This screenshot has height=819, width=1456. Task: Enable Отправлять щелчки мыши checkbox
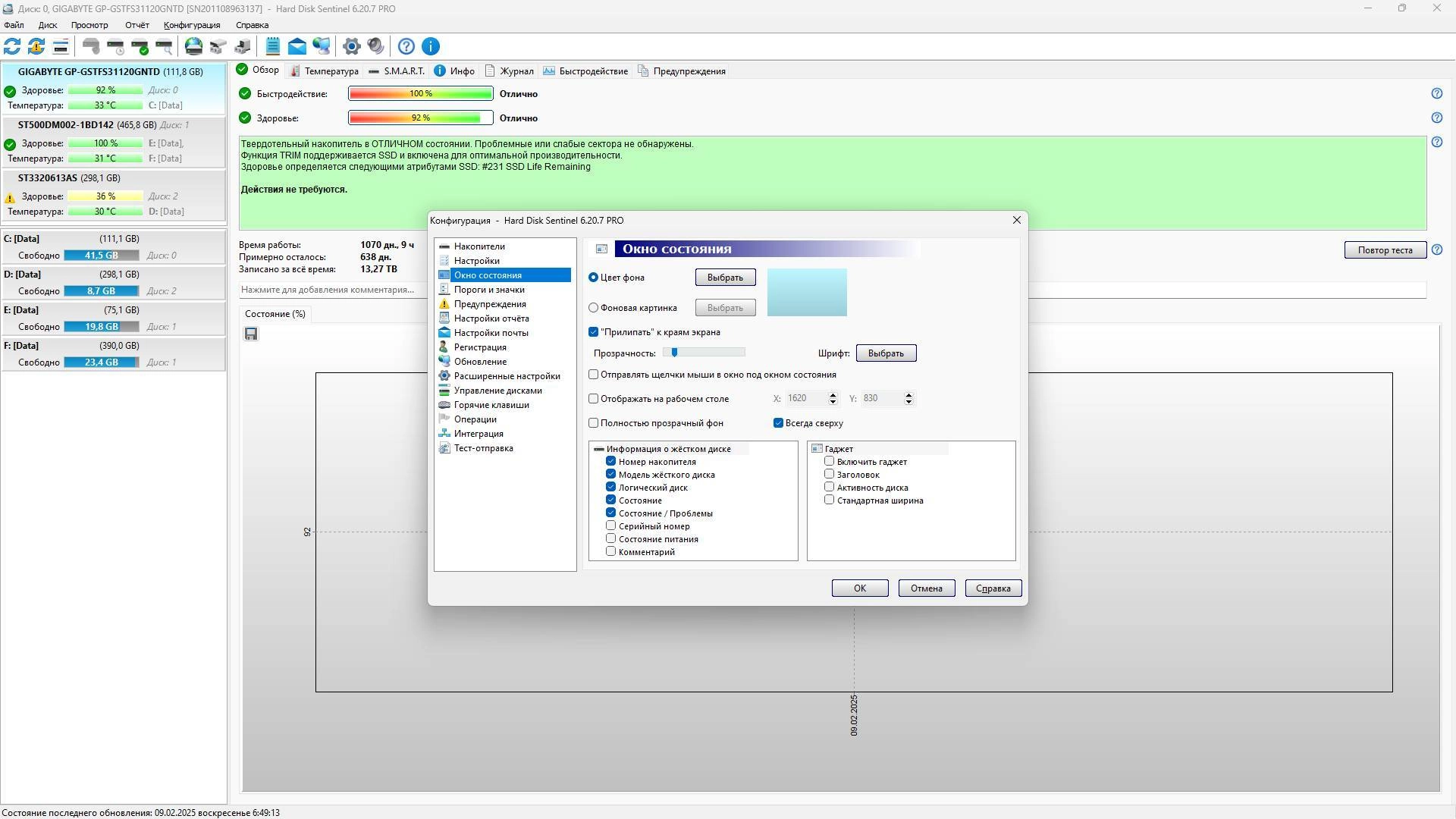[x=594, y=375]
